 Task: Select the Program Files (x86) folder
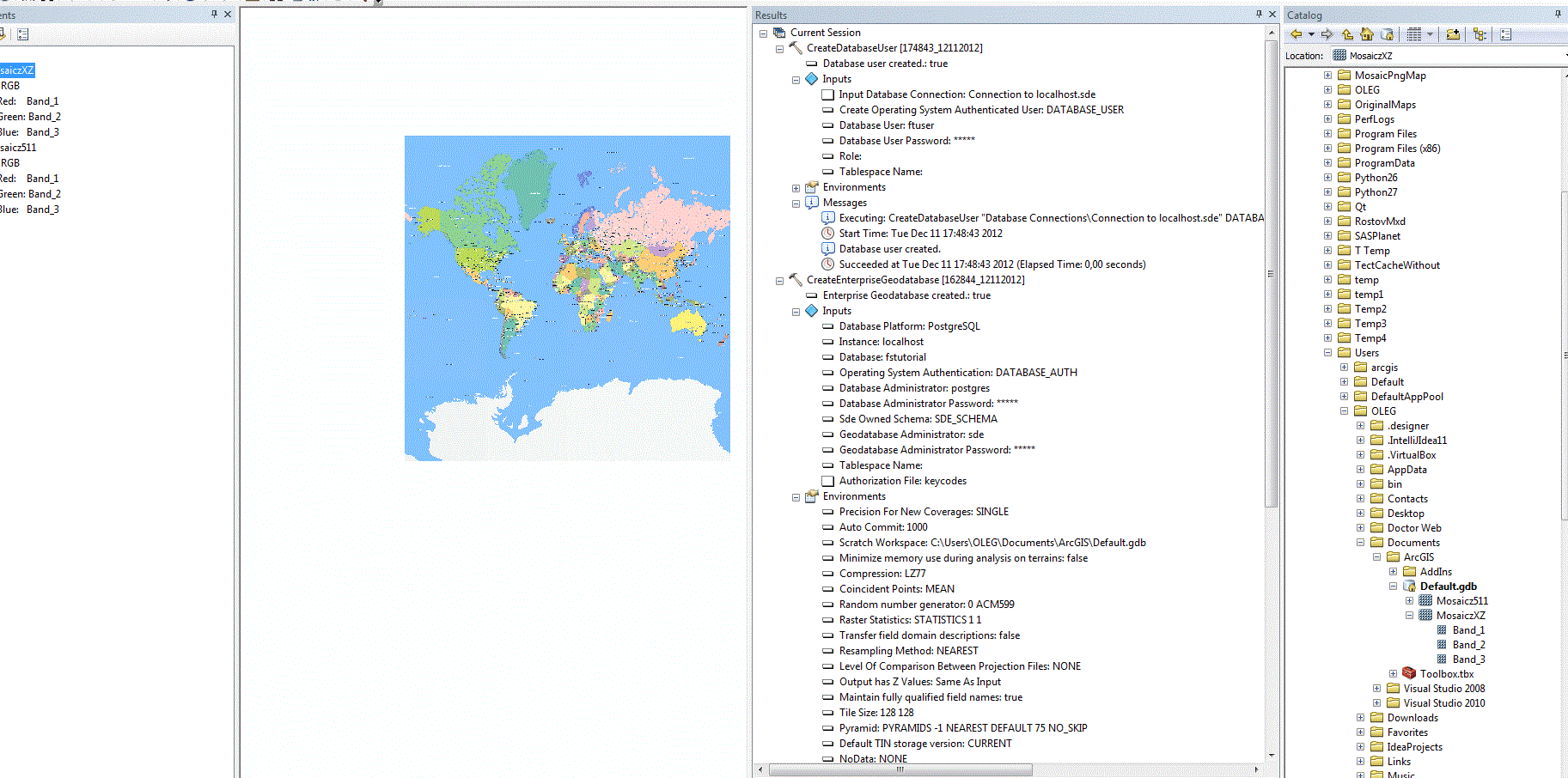click(1398, 149)
